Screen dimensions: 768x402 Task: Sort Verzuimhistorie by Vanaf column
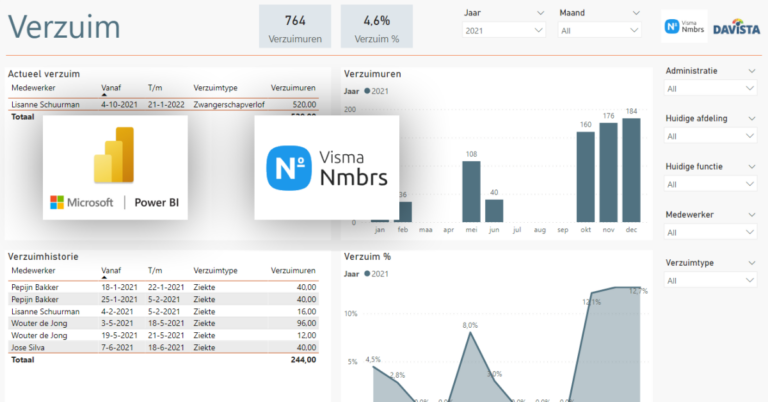(111, 271)
